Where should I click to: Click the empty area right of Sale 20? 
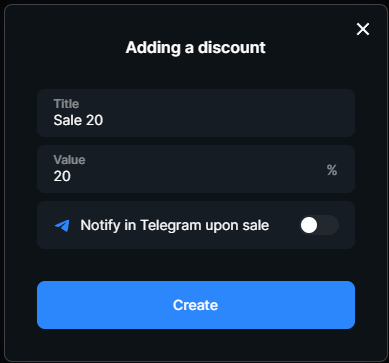(227, 120)
